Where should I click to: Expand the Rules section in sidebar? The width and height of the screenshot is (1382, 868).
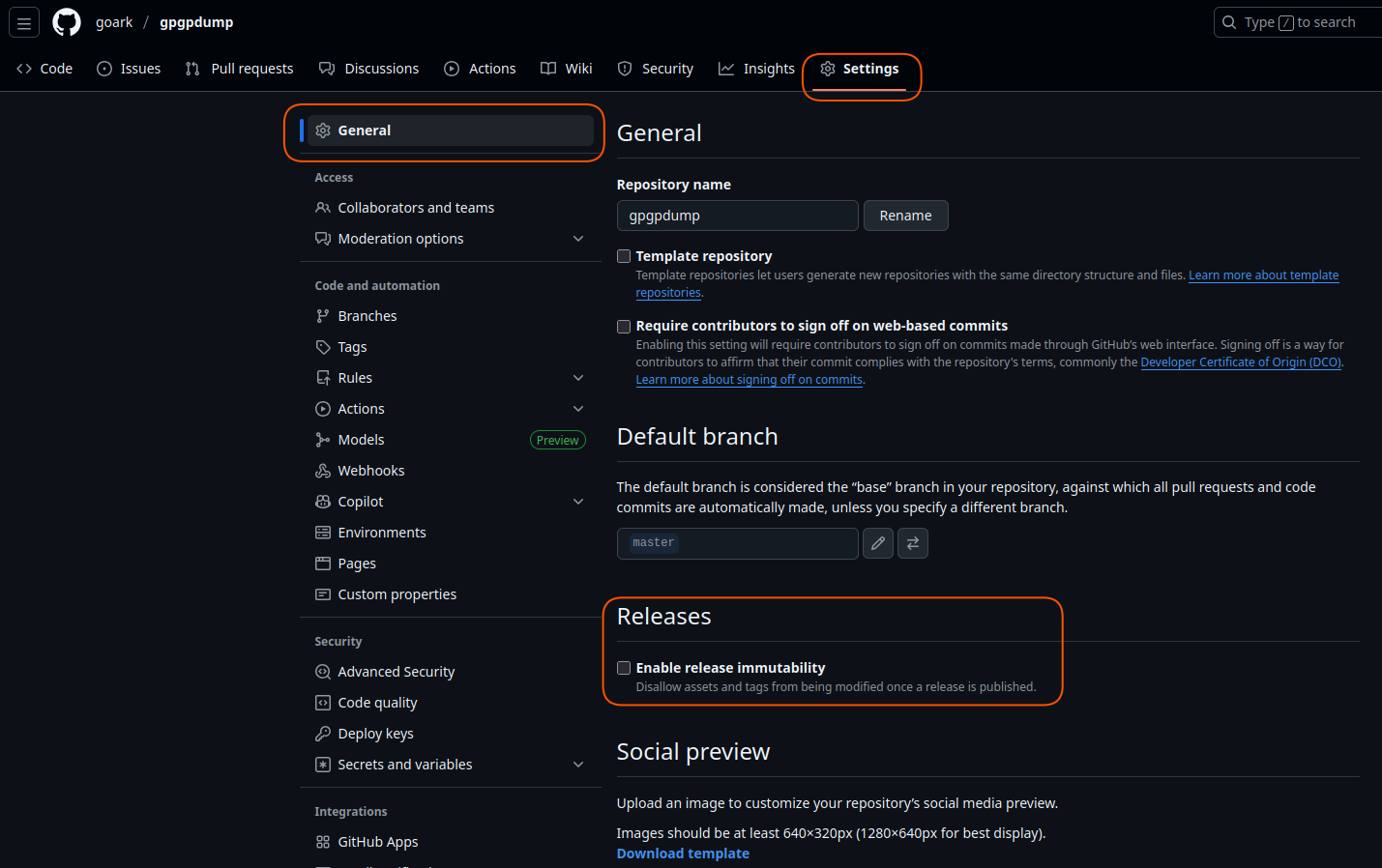pyautogui.click(x=578, y=378)
